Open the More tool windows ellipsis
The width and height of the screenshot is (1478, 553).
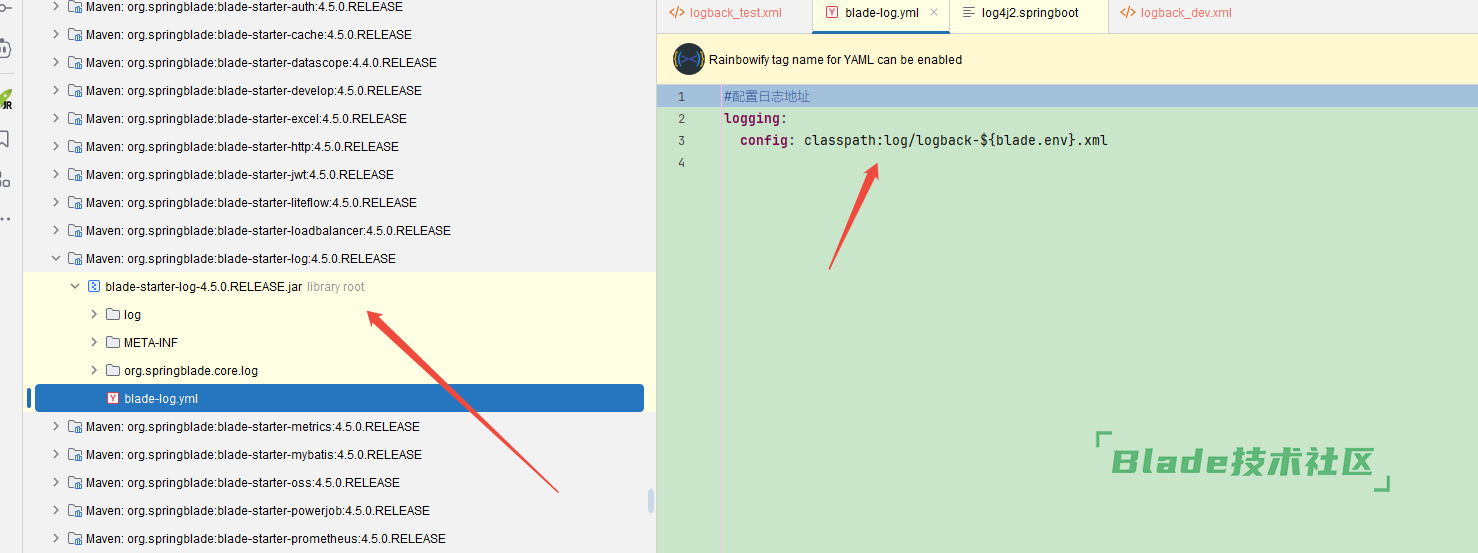[5, 218]
